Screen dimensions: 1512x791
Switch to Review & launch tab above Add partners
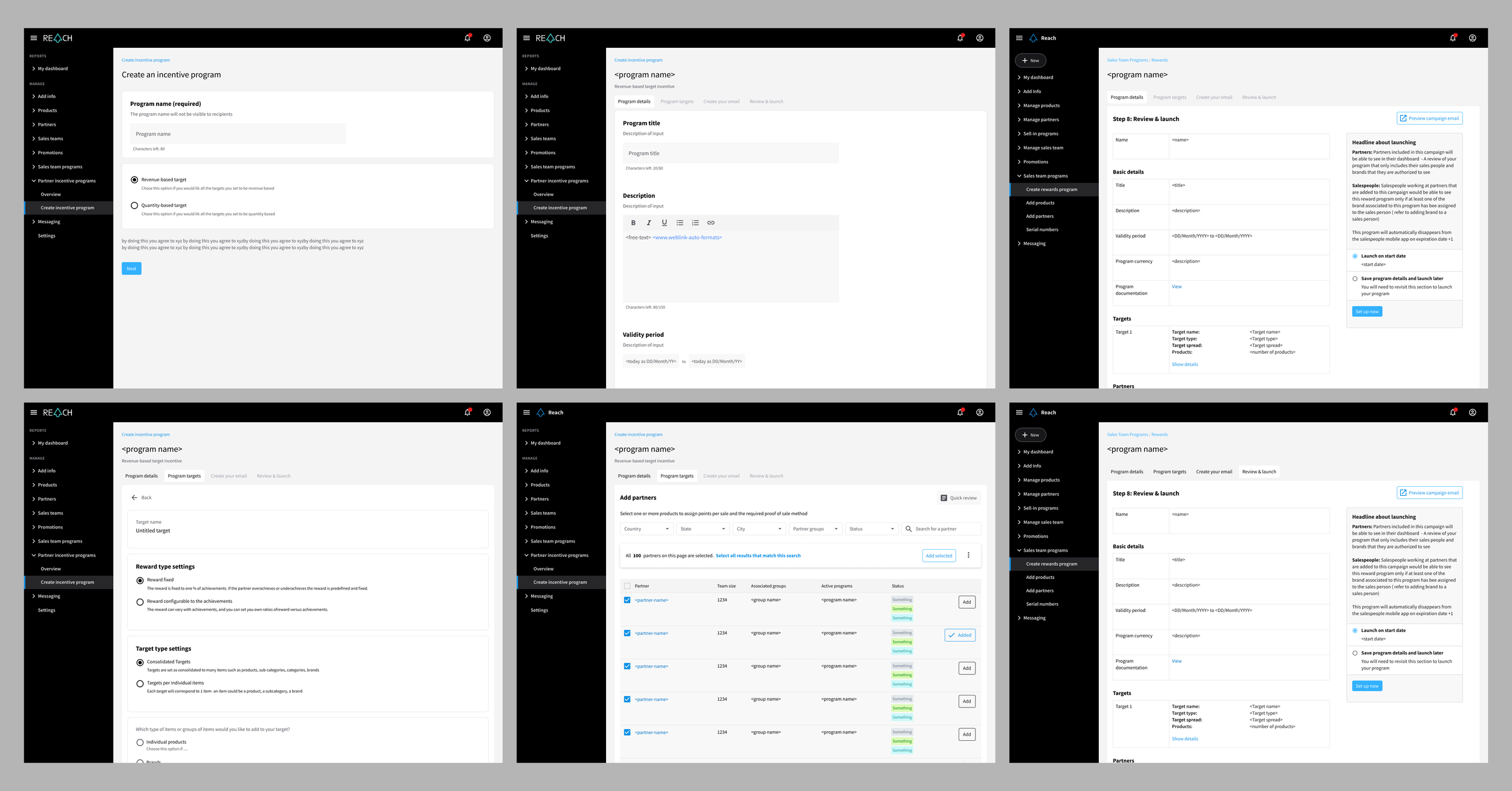tap(766, 476)
